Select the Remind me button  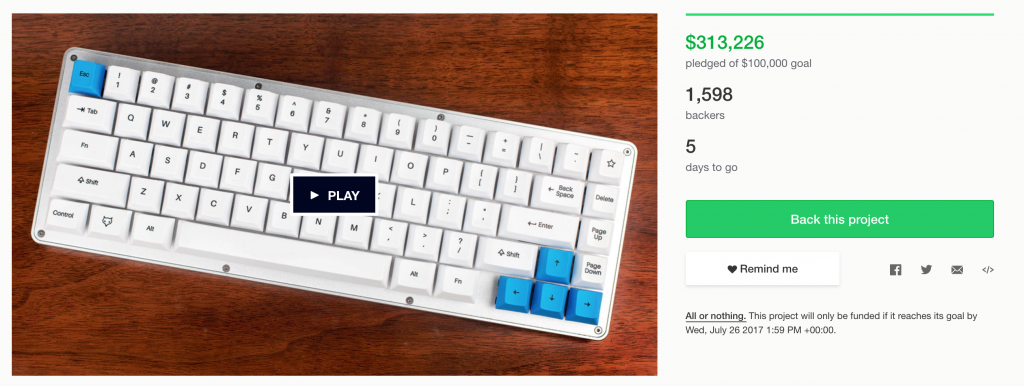click(x=762, y=269)
